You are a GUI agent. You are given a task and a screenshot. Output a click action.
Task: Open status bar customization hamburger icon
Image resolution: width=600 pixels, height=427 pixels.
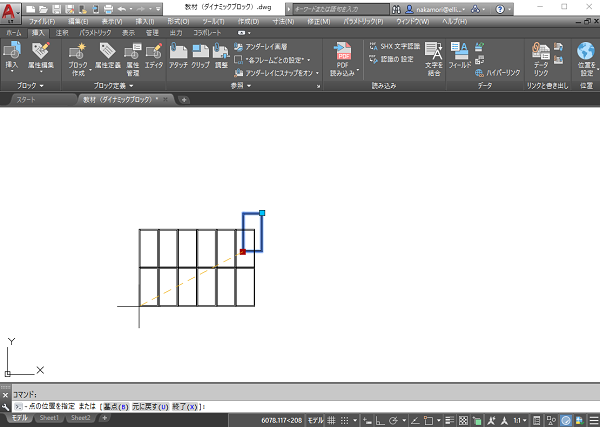(594, 420)
